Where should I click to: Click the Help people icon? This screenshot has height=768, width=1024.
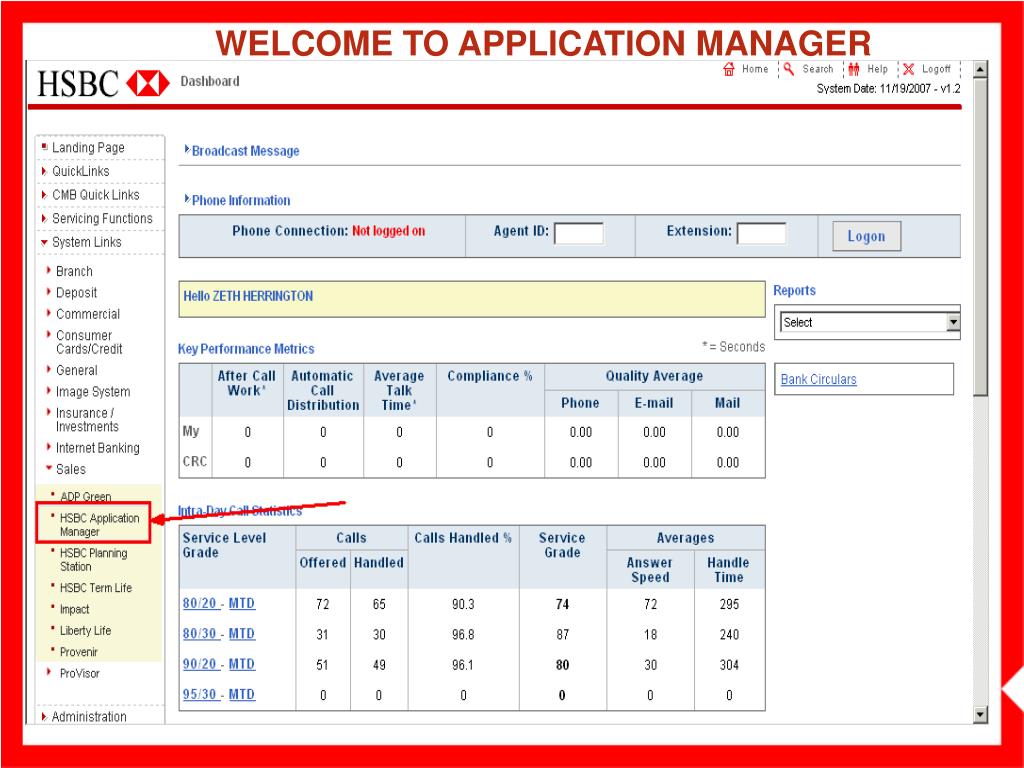point(854,69)
